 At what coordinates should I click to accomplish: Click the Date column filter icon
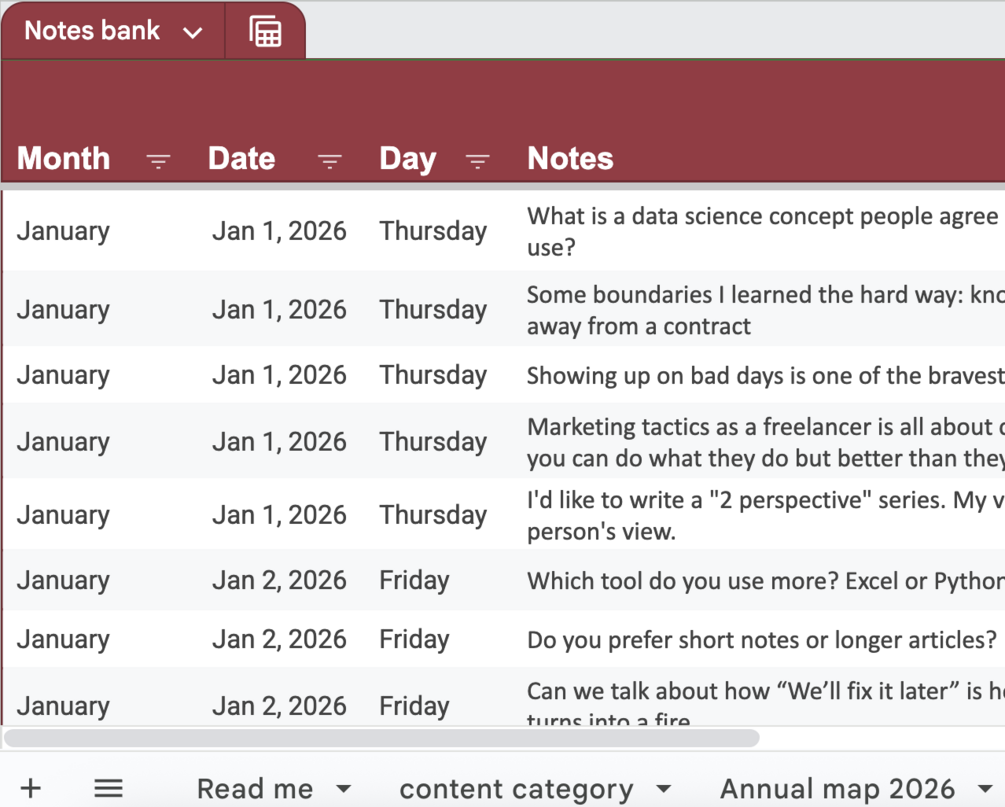point(329,160)
